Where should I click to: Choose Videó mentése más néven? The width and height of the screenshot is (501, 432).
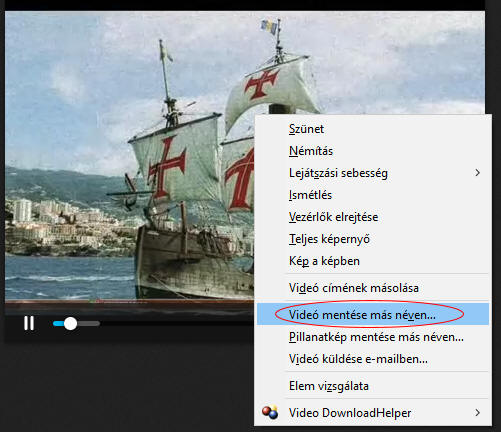click(373, 314)
